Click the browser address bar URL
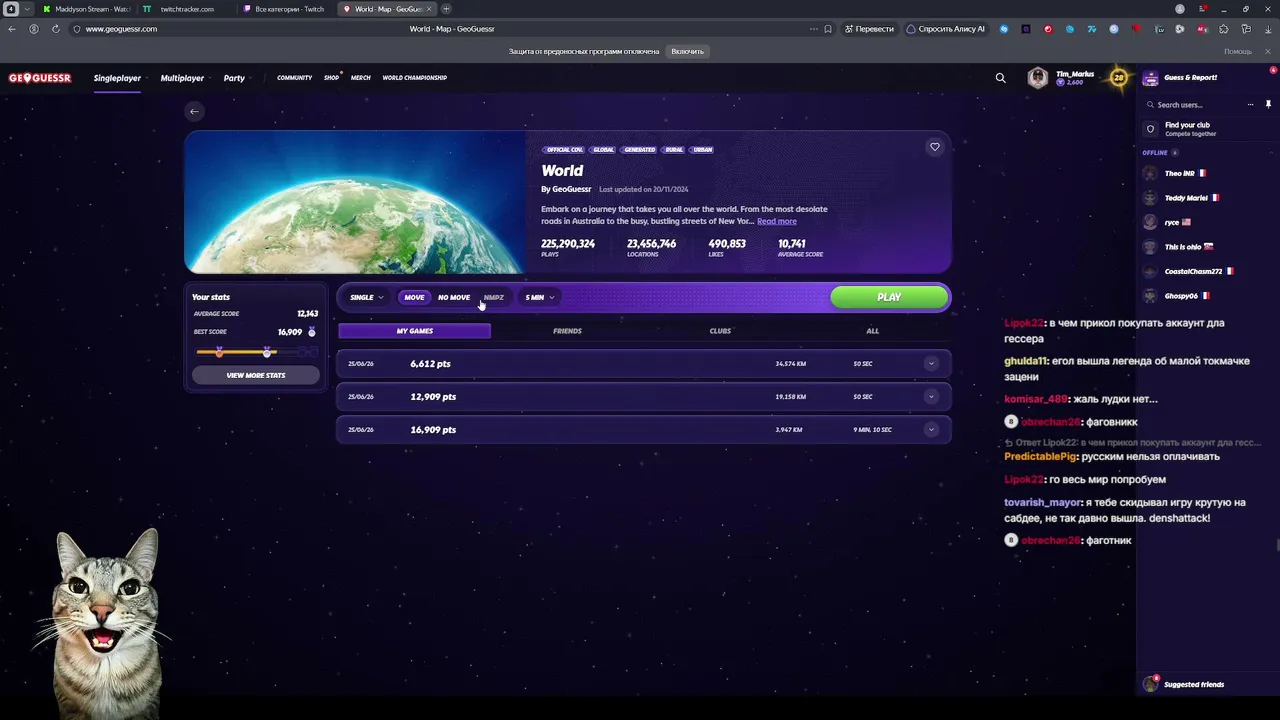Screen dimensions: 1280x720 [121, 29]
